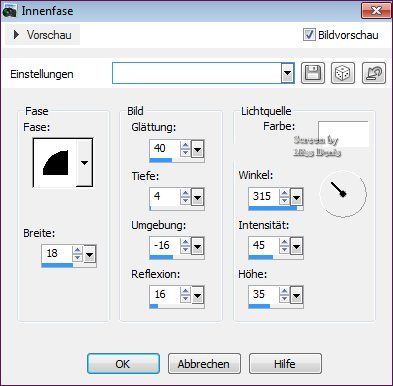
Task: Click the Tiefe value field showing 4
Action: click(x=164, y=196)
